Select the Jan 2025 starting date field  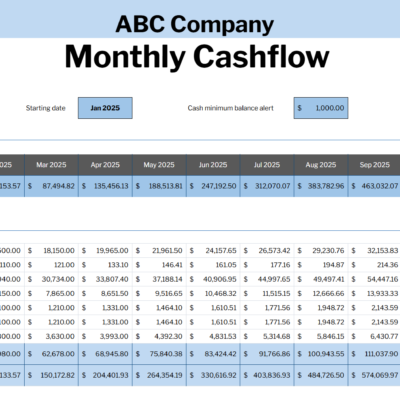pos(105,108)
